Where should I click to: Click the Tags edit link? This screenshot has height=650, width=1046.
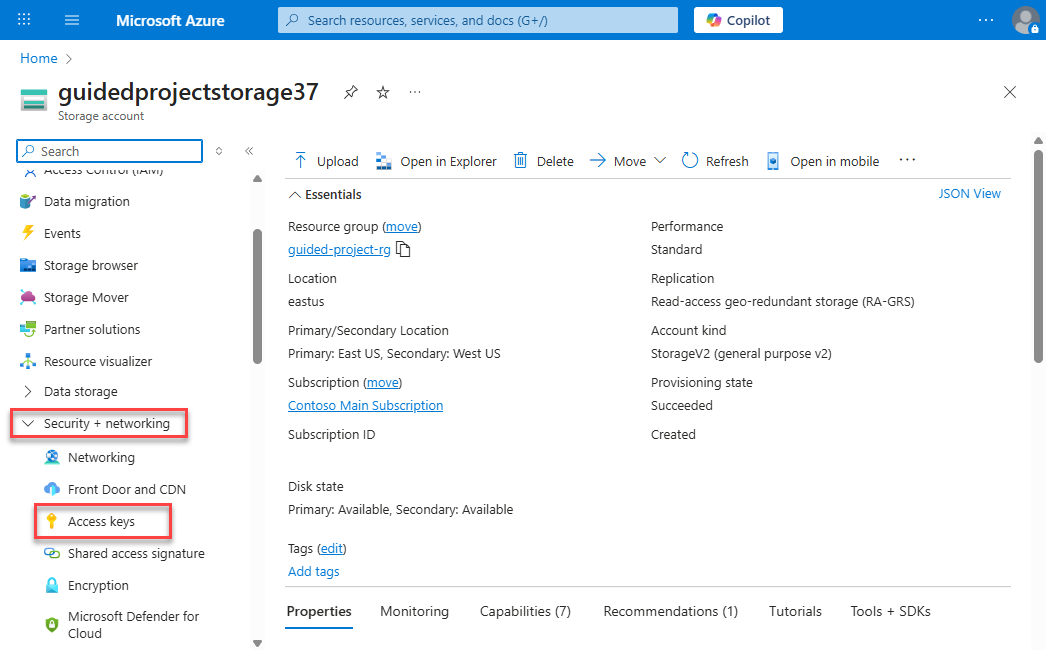(332, 549)
